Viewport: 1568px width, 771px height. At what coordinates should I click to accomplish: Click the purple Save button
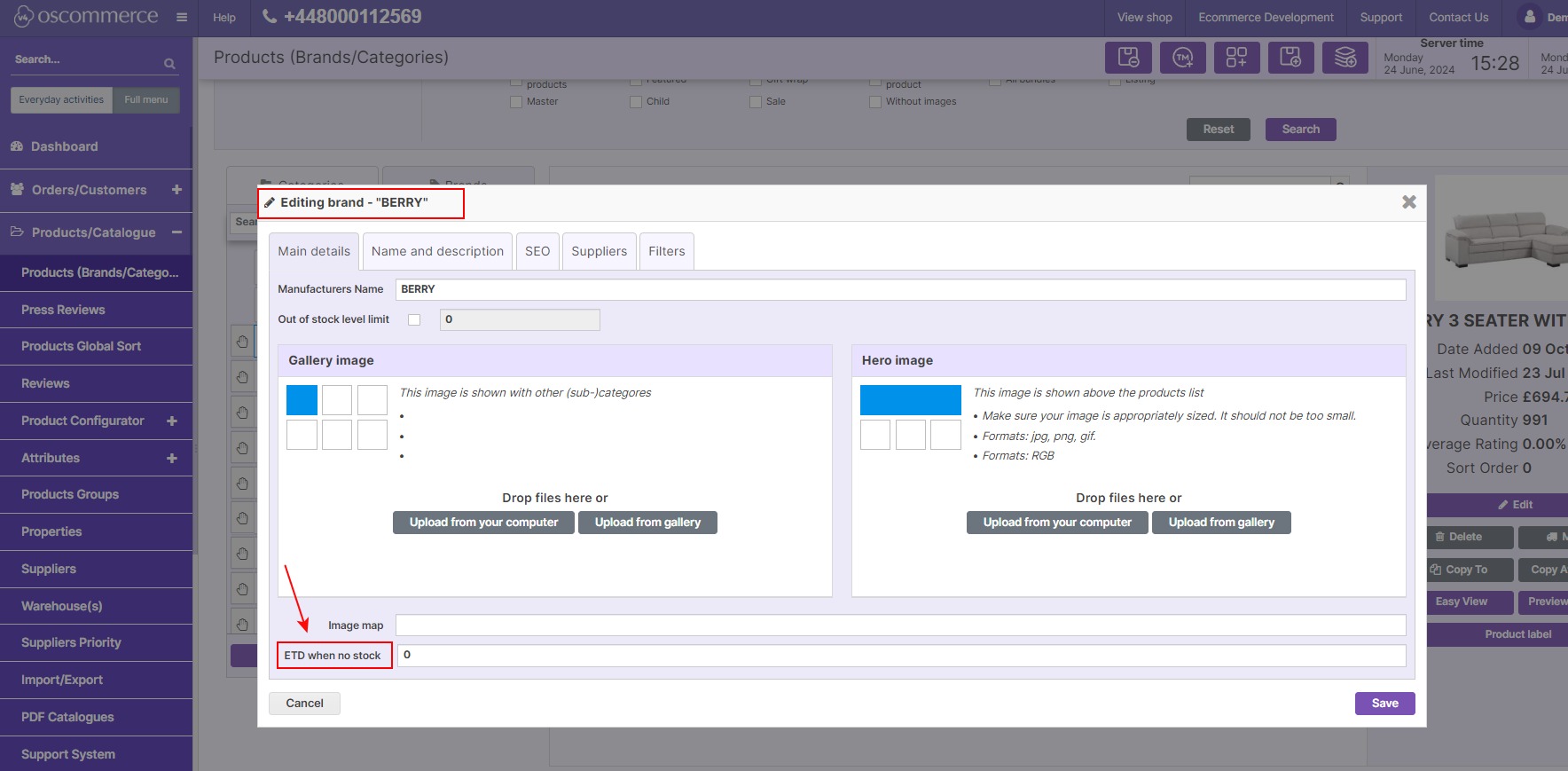click(x=1384, y=704)
